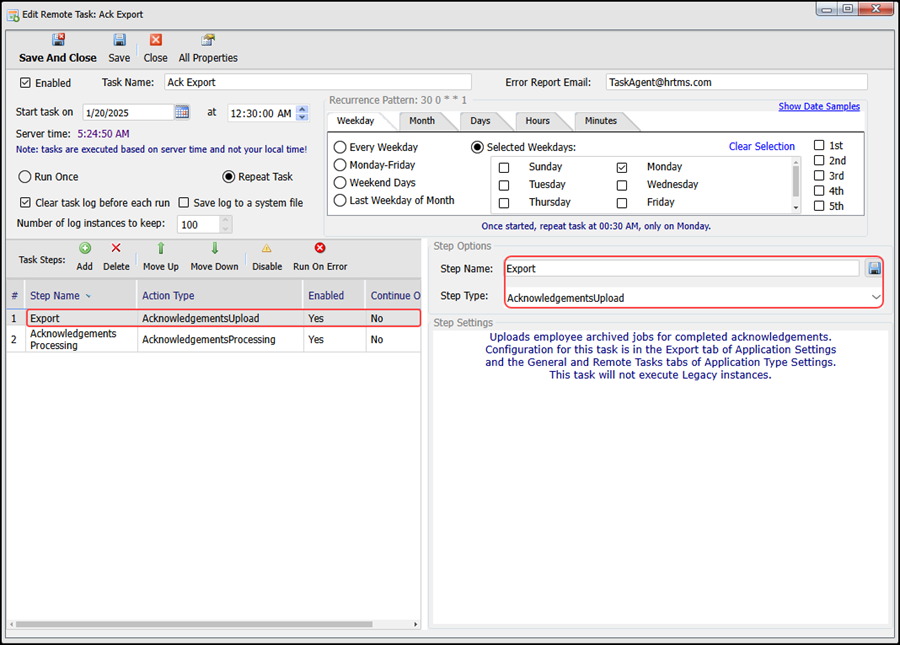Click the Show Date Samples link
Image resolution: width=900 pixels, height=645 pixels.
pos(818,107)
